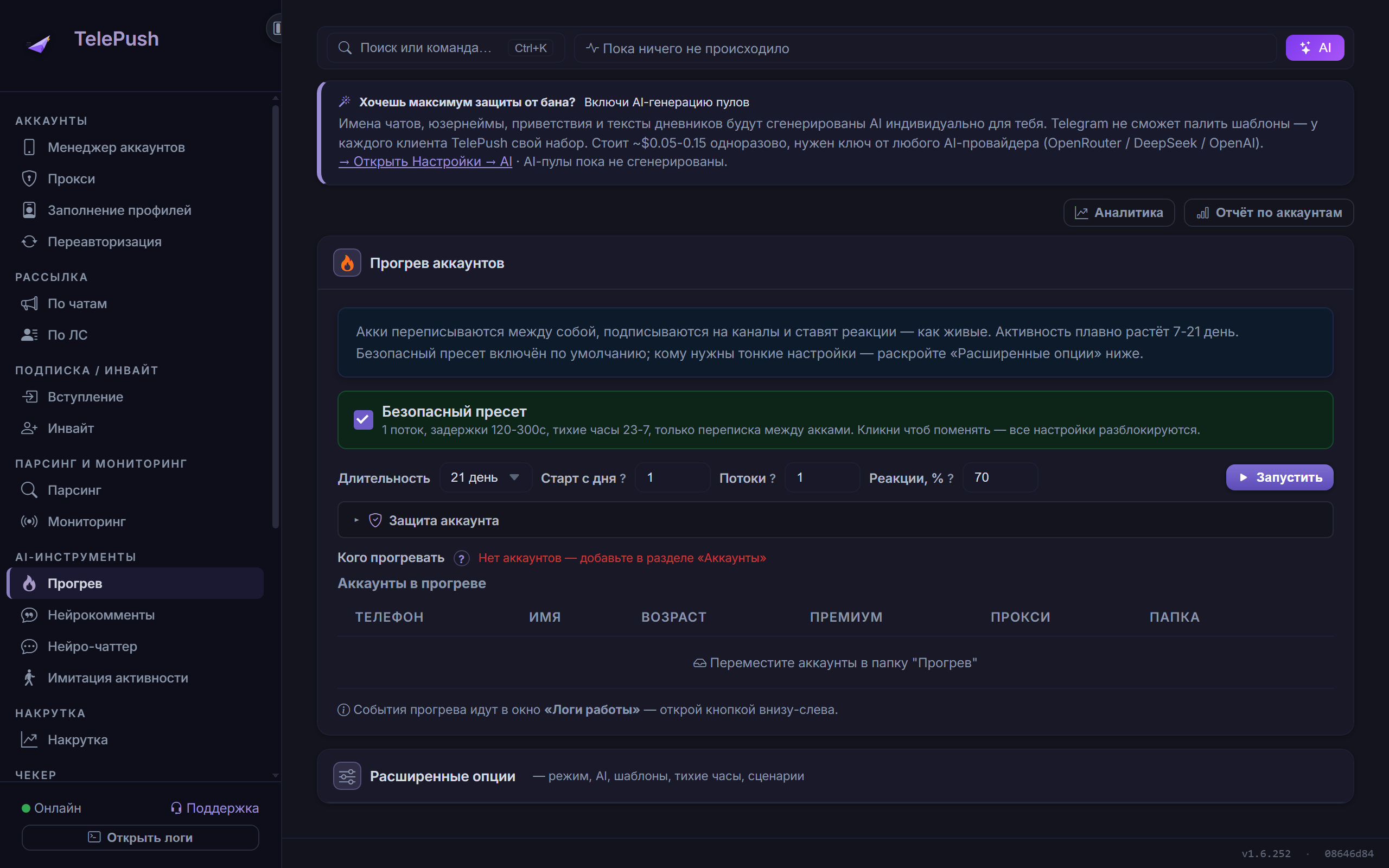Expand the Защита аккаунта section
This screenshot has height=868, width=1389.
pos(835,520)
